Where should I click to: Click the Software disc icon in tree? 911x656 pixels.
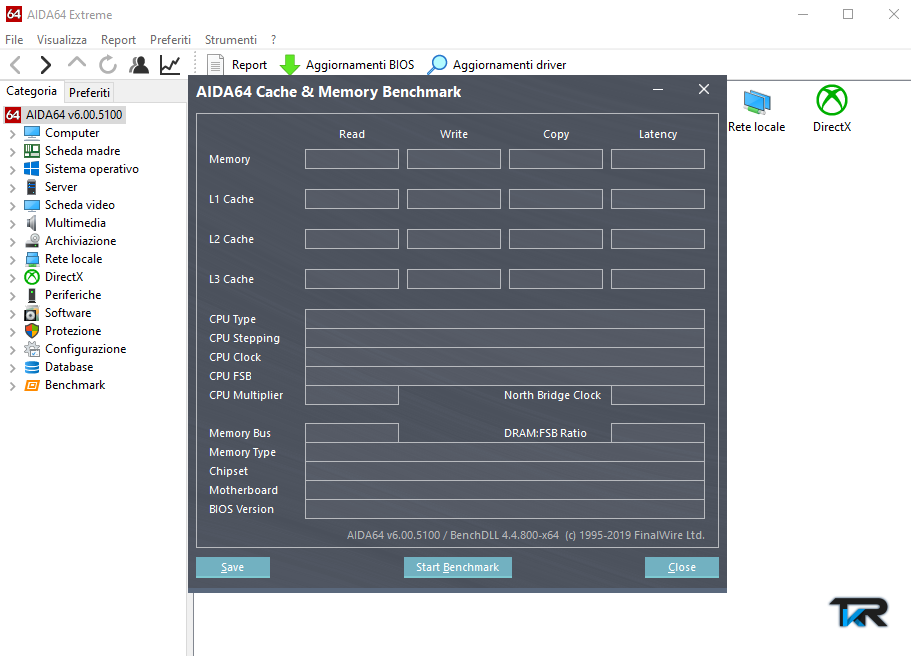click(x=32, y=313)
